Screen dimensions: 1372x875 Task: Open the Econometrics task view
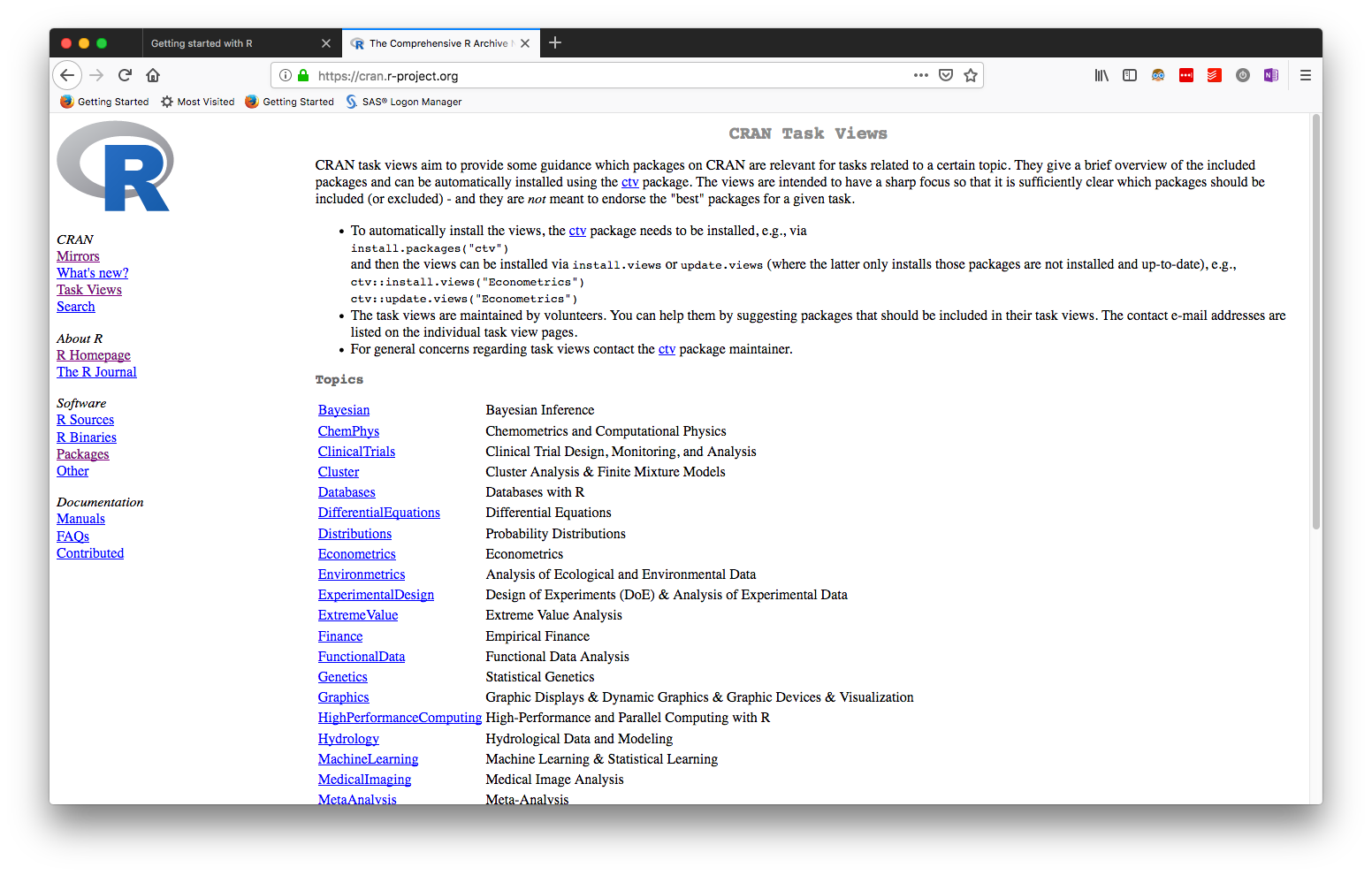click(x=357, y=554)
